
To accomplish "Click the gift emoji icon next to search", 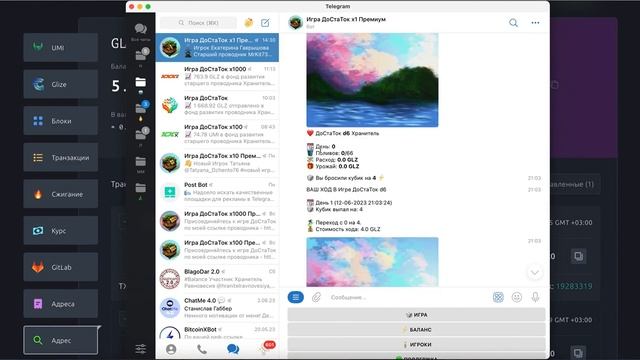I will click(x=249, y=23).
